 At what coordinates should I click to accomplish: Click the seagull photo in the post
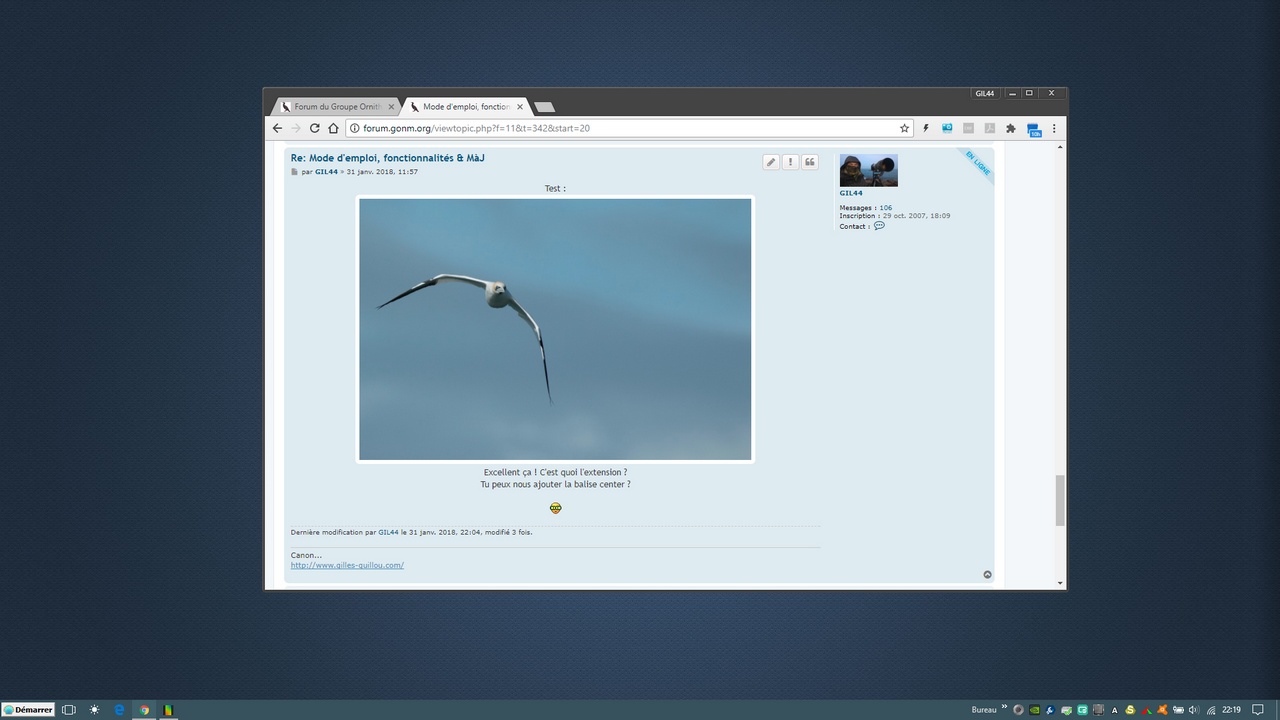coord(555,329)
